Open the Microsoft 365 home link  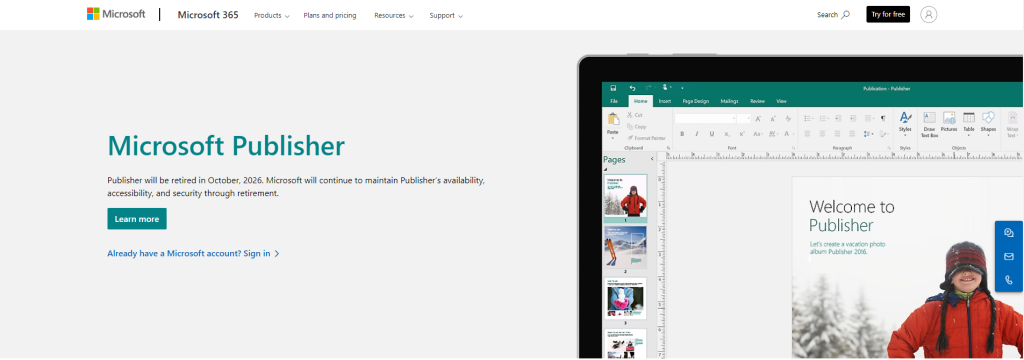208,14
